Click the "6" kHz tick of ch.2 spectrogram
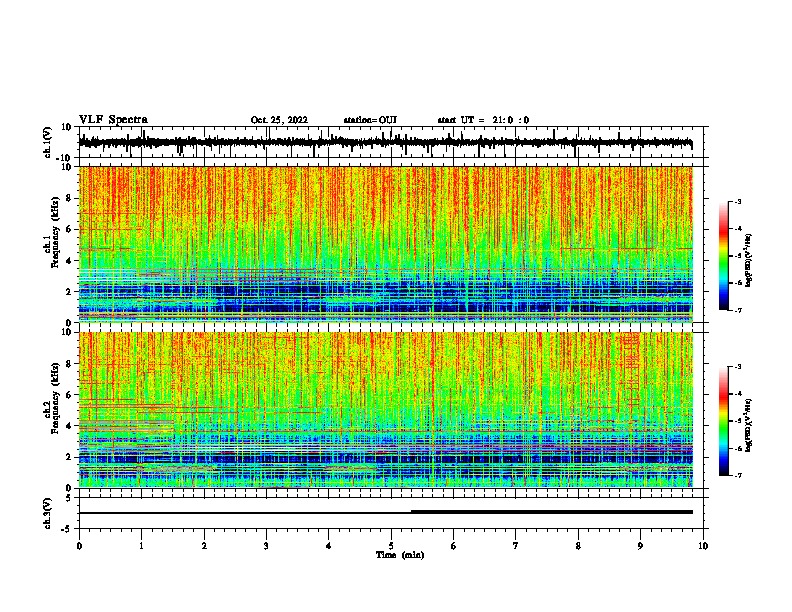Image resolution: width=792 pixels, height=612 pixels. click(x=69, y=395)
